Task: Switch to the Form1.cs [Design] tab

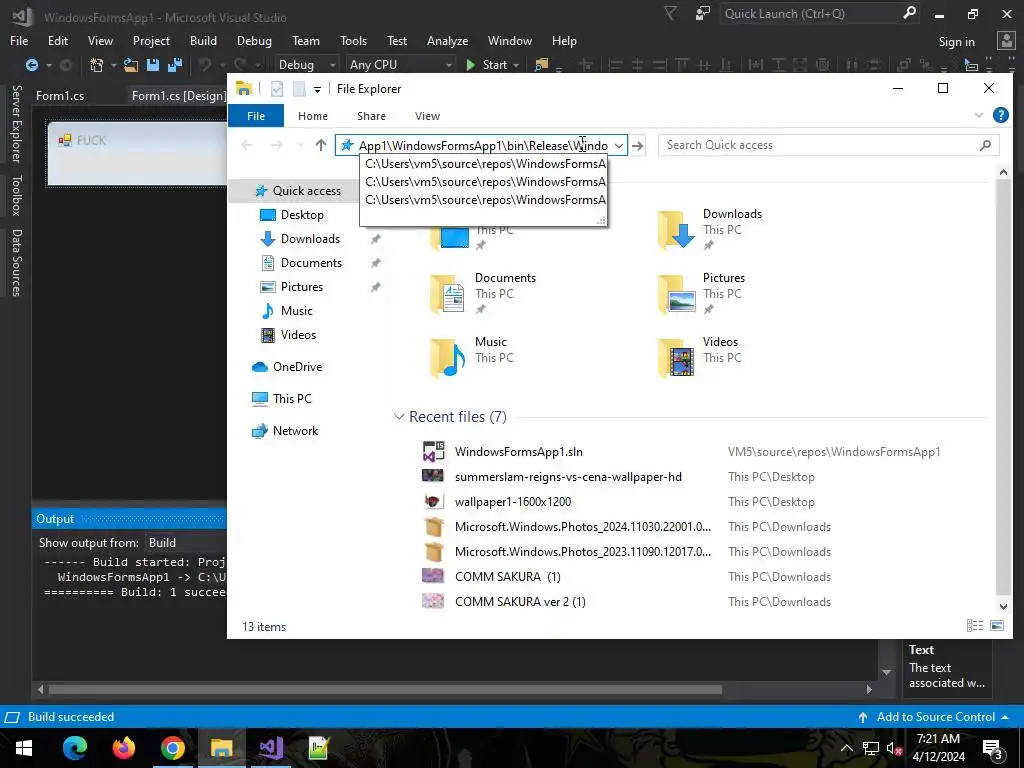Action: [178, 96]
